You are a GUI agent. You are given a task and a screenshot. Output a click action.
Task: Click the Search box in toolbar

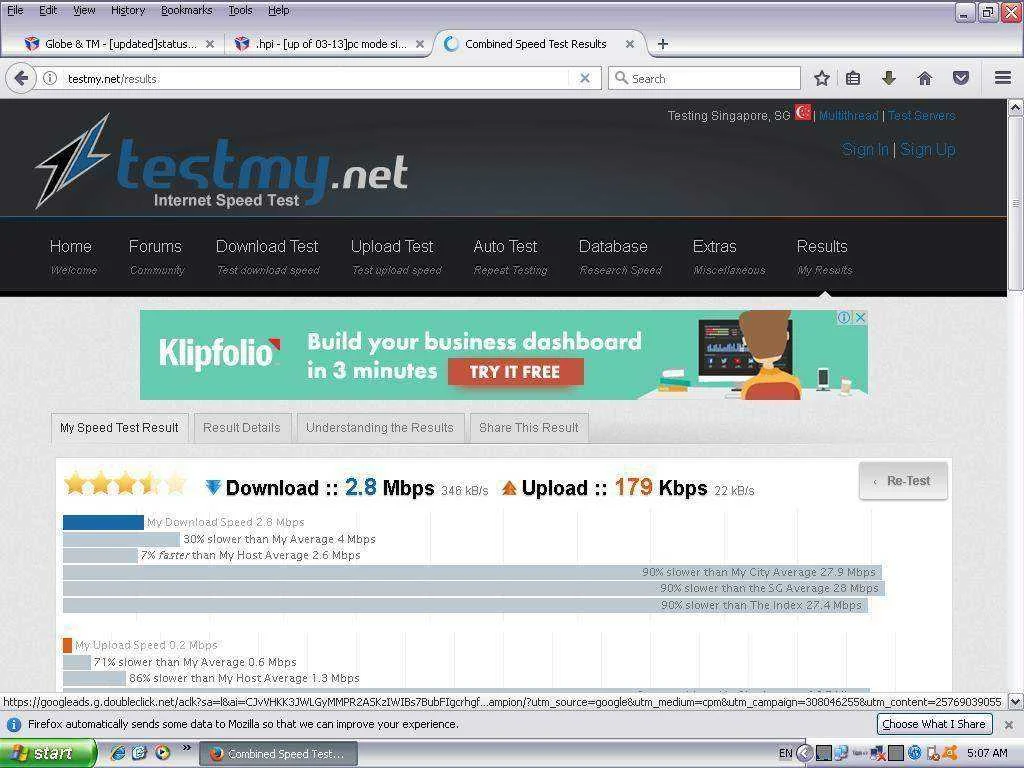pos(705,78)
